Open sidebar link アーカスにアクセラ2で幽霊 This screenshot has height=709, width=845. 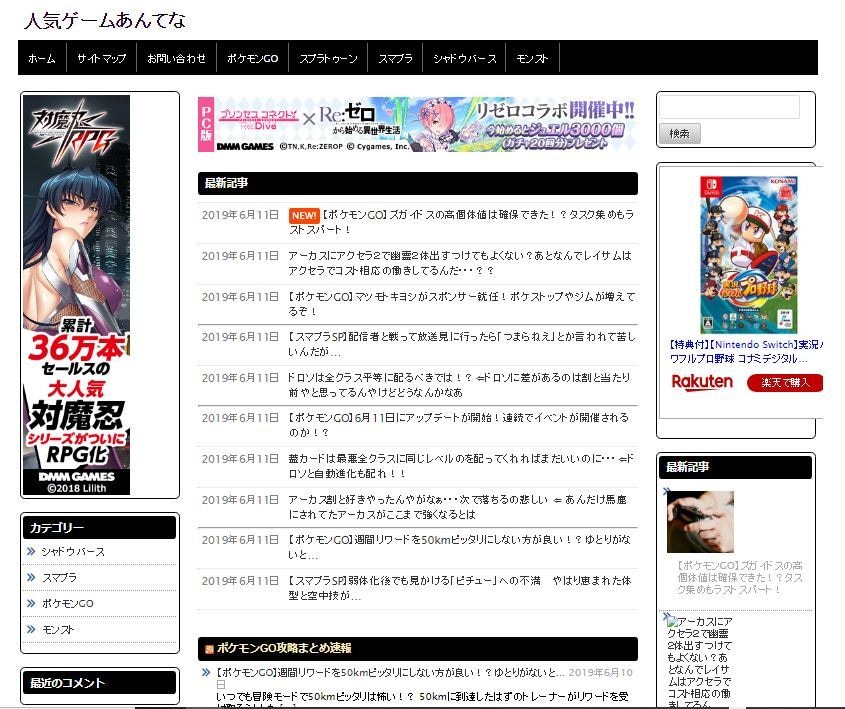pyautogui.click(x=699, y=663)
